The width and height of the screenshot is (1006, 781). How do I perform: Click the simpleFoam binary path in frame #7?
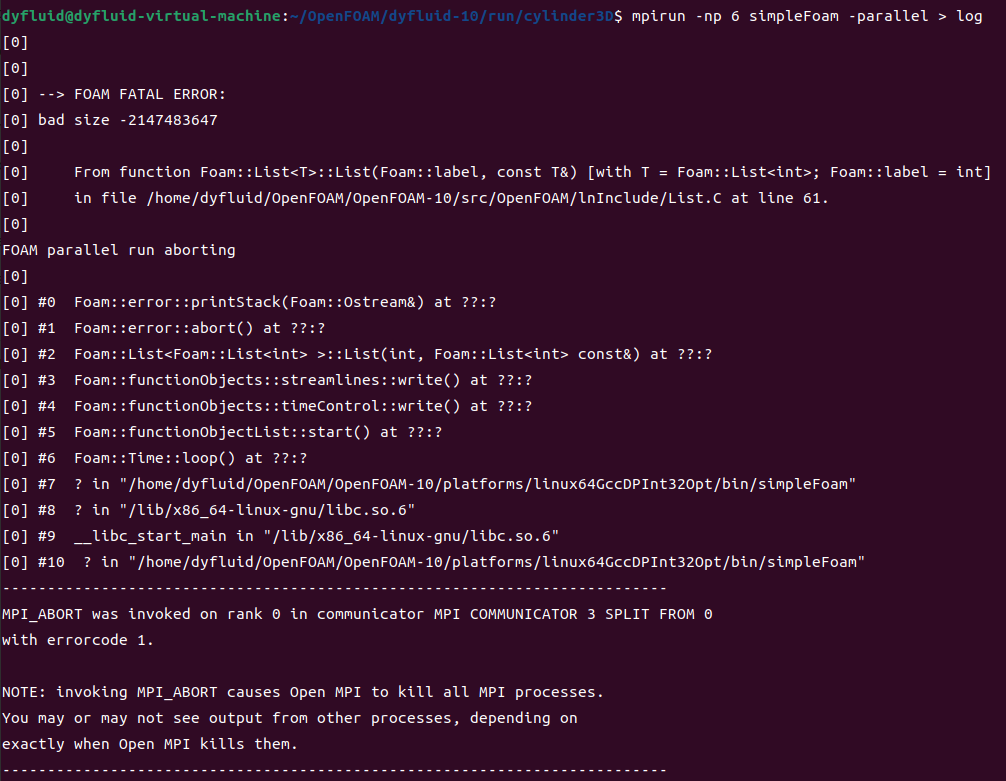(489, 484)
